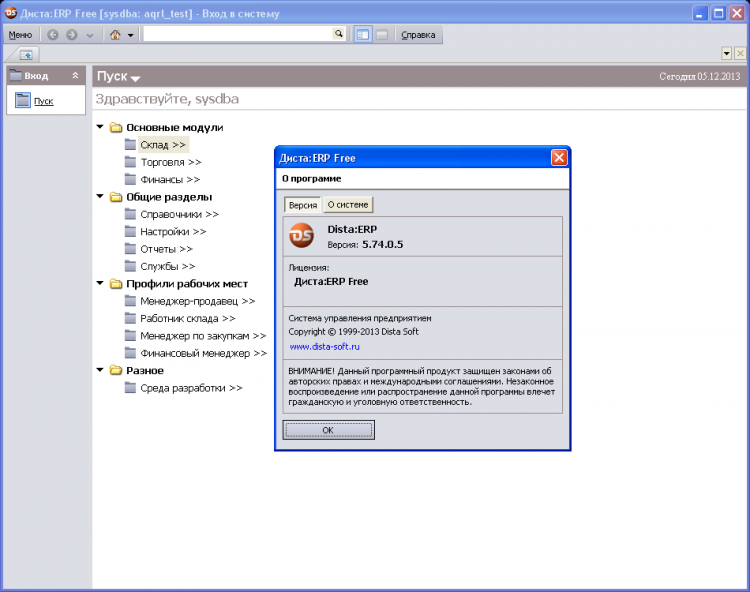Open Настройки >> section
The width and height of the screenshot is (750, 592).
[173, 231]
